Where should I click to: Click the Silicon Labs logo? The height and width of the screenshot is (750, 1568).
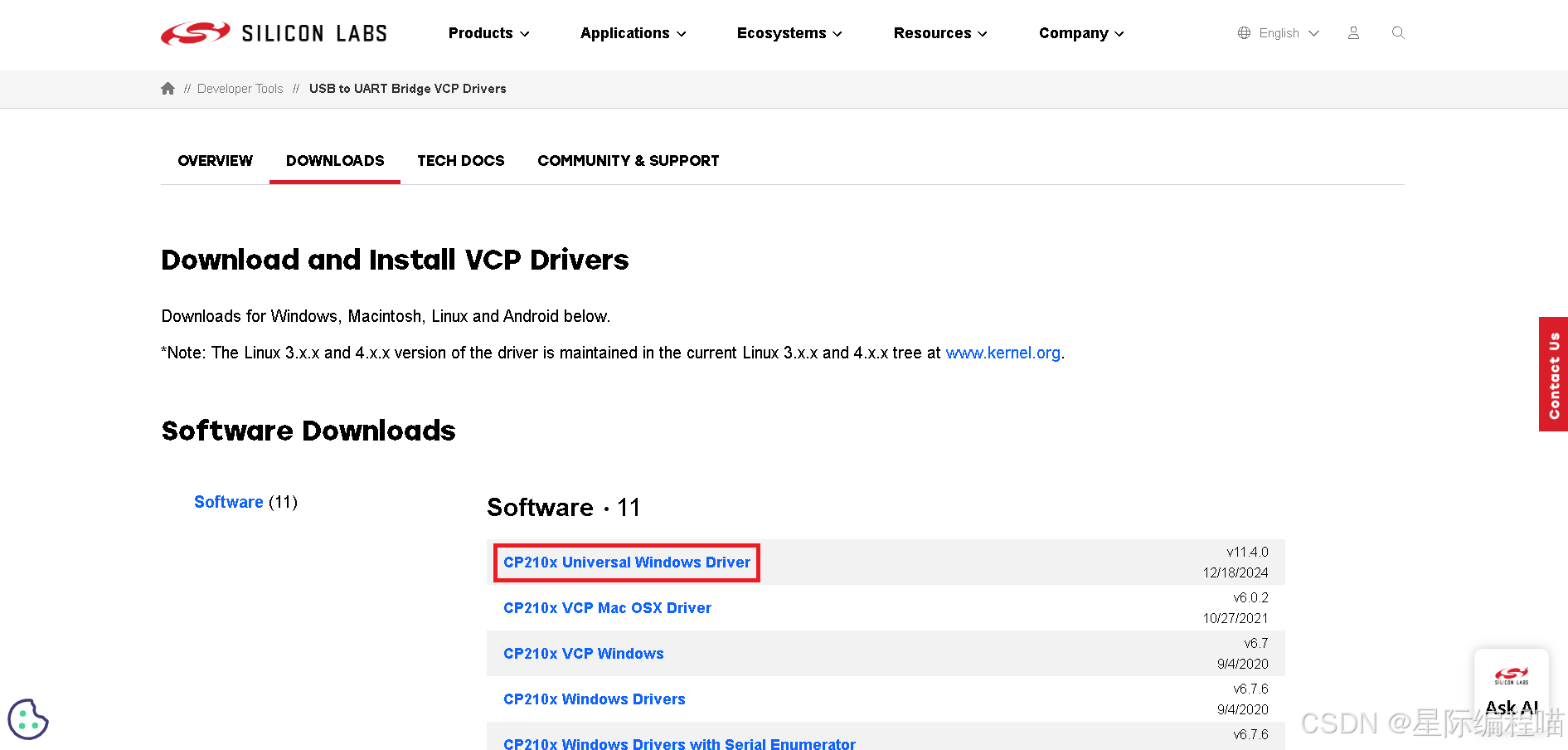(274, 33)
